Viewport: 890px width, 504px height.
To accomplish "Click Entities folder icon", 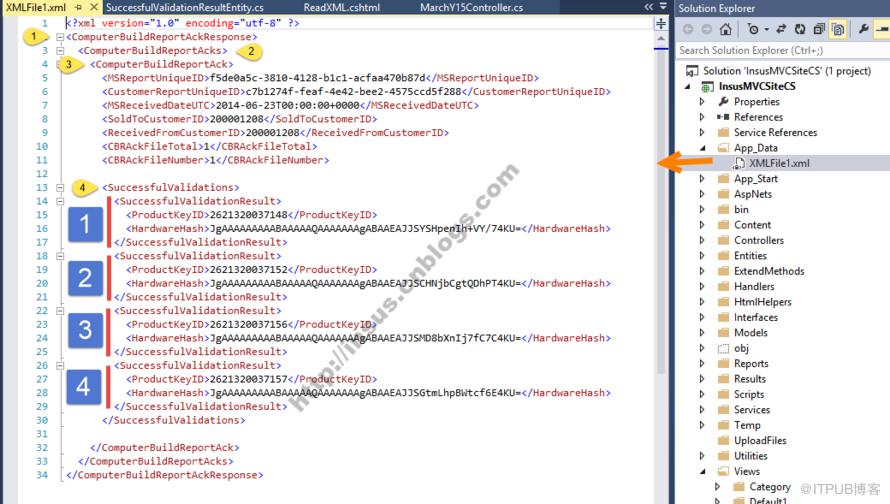I will click(x=723, y=255).
